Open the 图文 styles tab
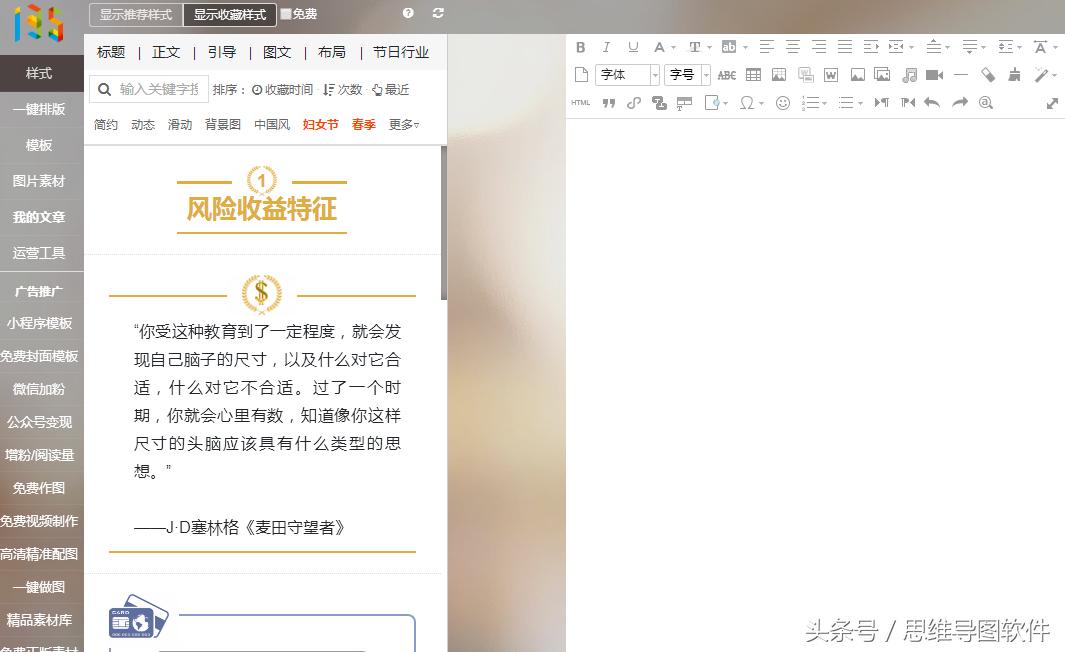1065x652 pixels. [276, 52]
